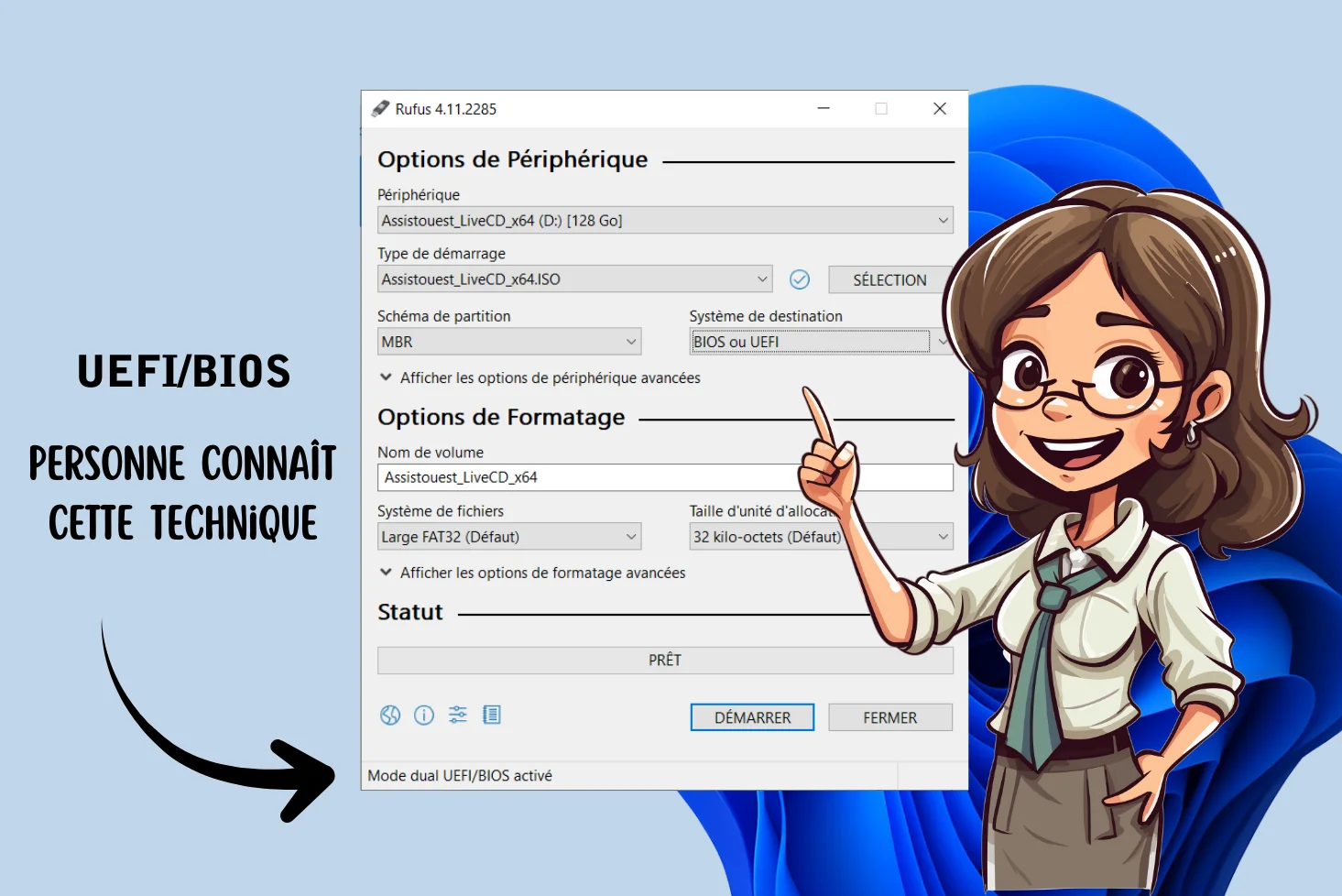Click the checkmark hash verification icon
Viewport: 1342px width, 896px height.
[x=800, y=279]
